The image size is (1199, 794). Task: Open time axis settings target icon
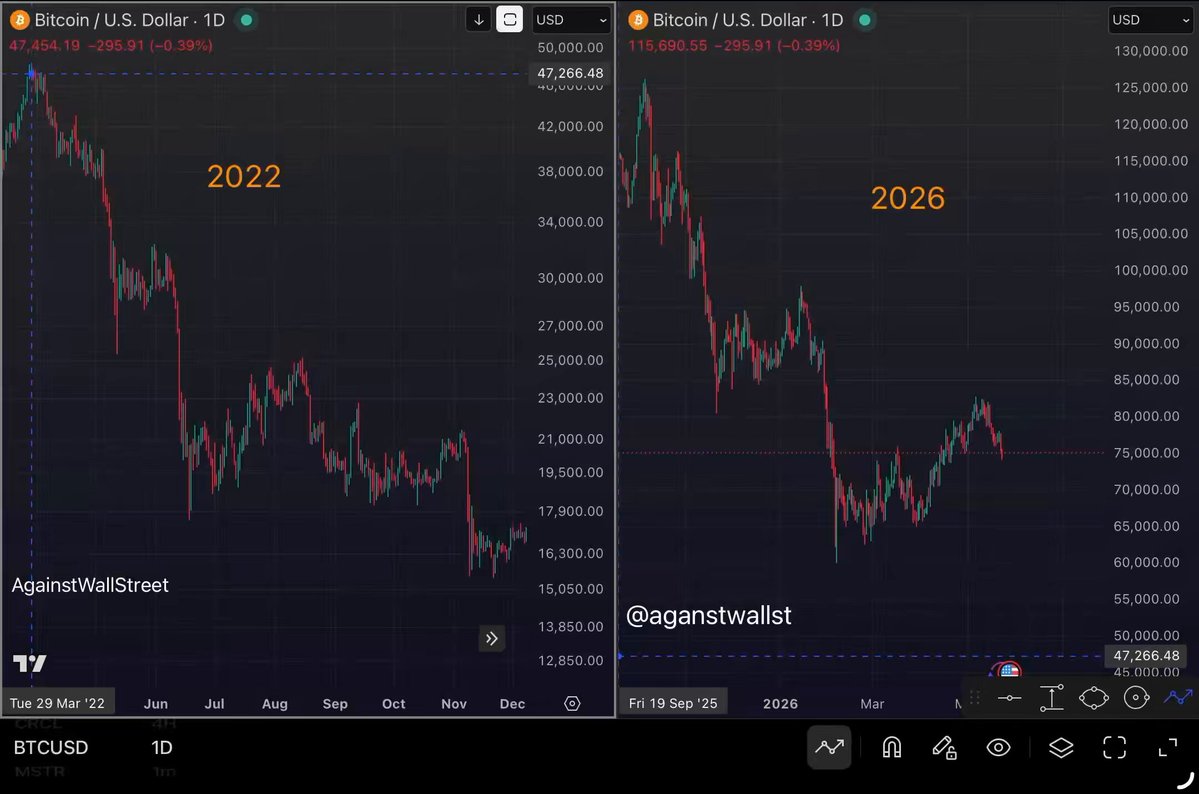click(x=572, y=703)
